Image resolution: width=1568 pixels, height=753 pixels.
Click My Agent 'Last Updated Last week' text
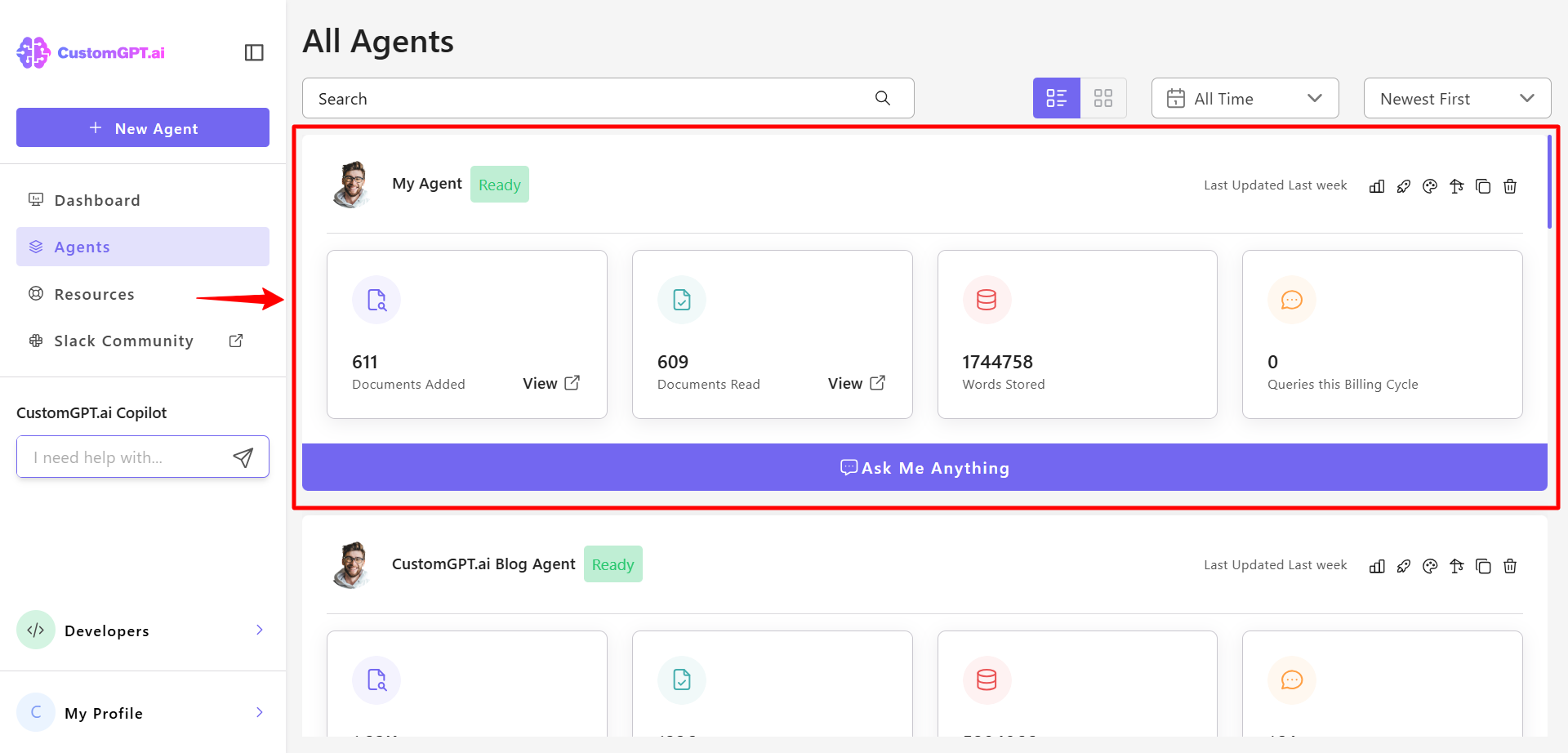[x=1276, y=185]
